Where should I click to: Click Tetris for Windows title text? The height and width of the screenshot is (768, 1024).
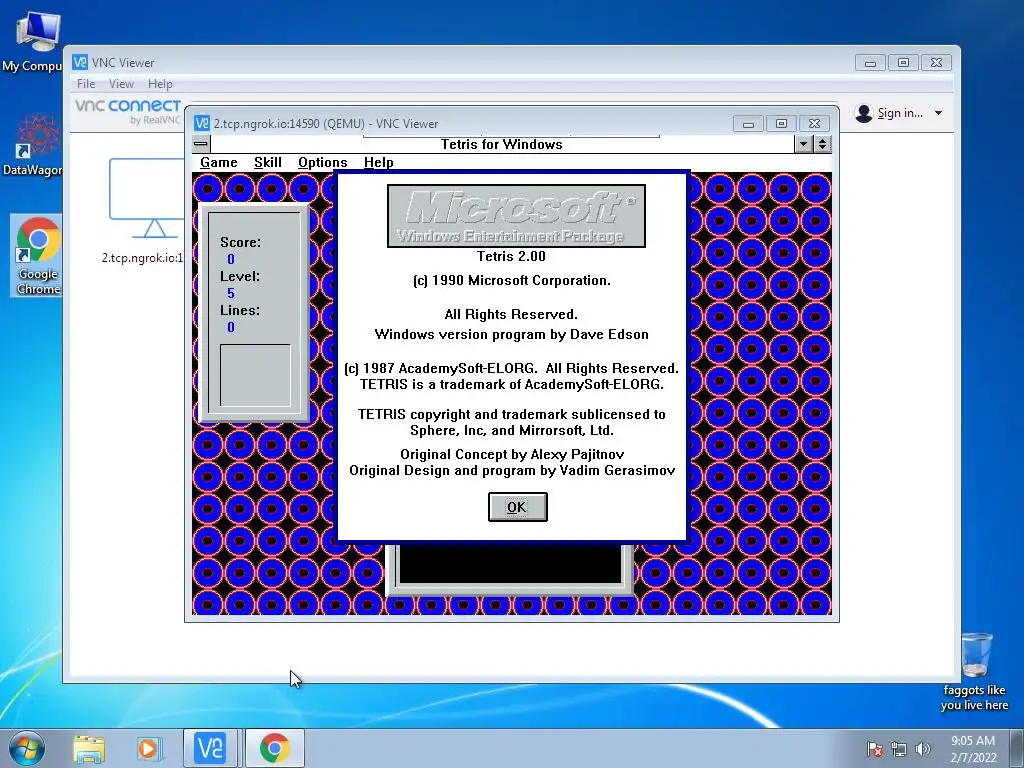tap(502, 144)
